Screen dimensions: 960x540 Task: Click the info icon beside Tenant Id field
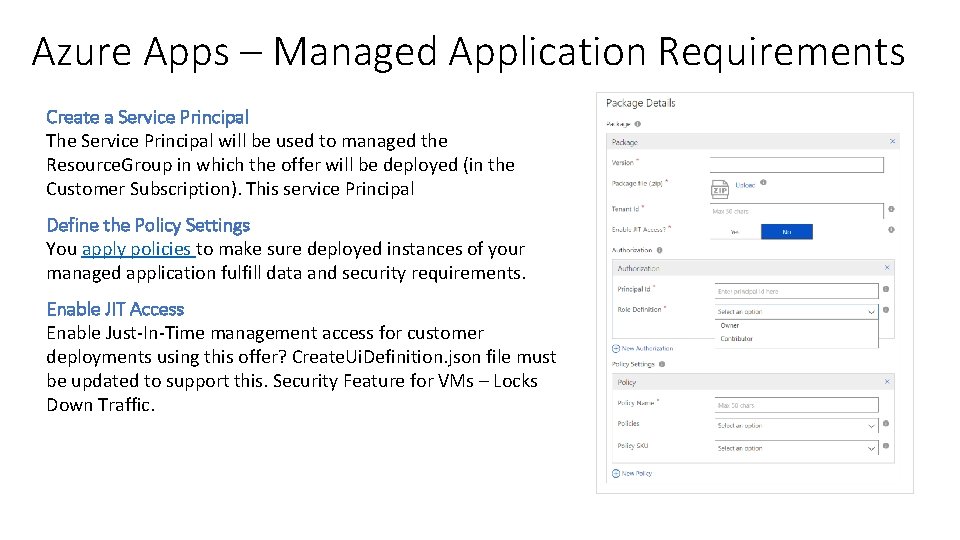[891, 209]
